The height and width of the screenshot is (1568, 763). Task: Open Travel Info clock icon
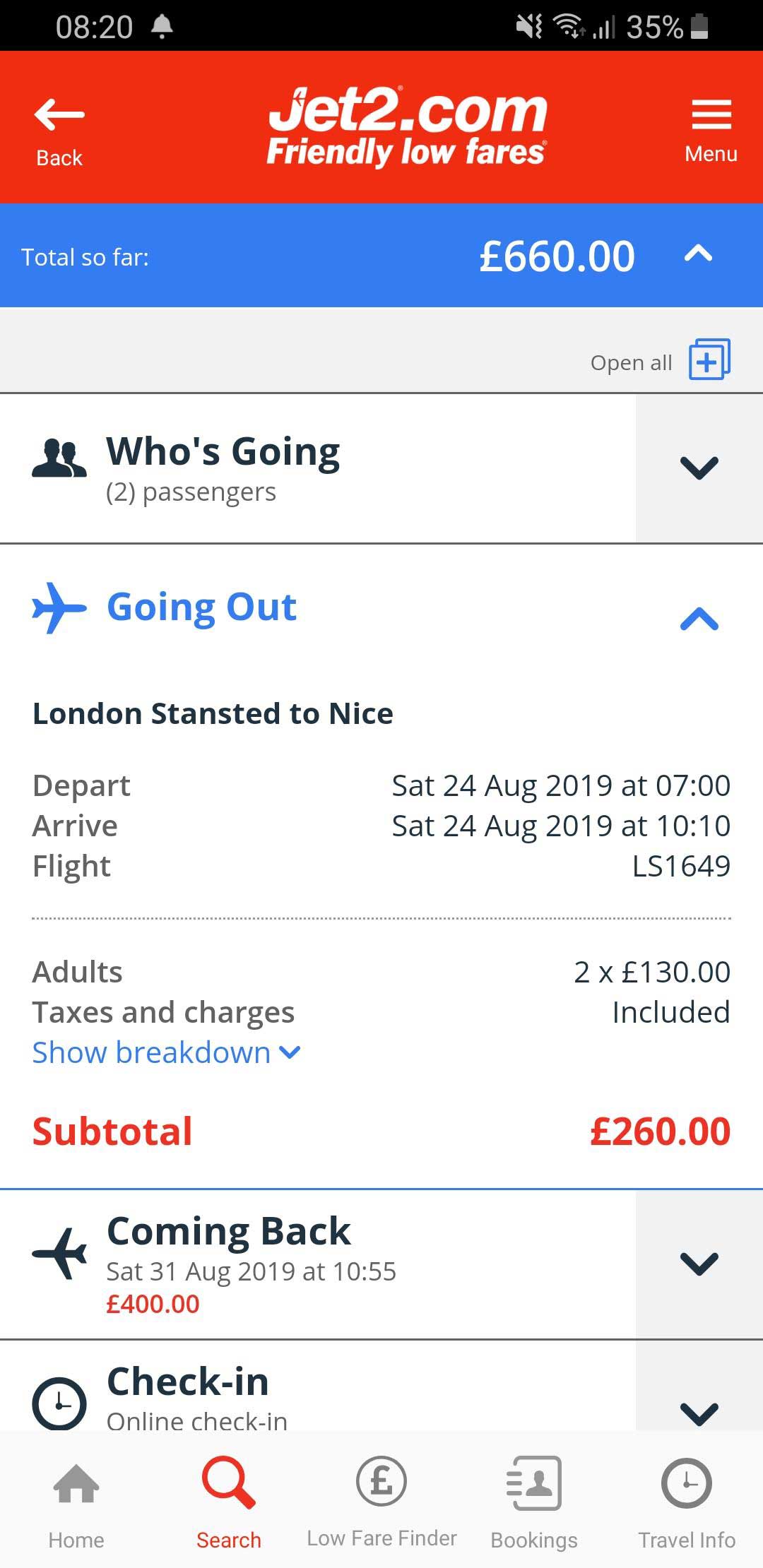687,1483
